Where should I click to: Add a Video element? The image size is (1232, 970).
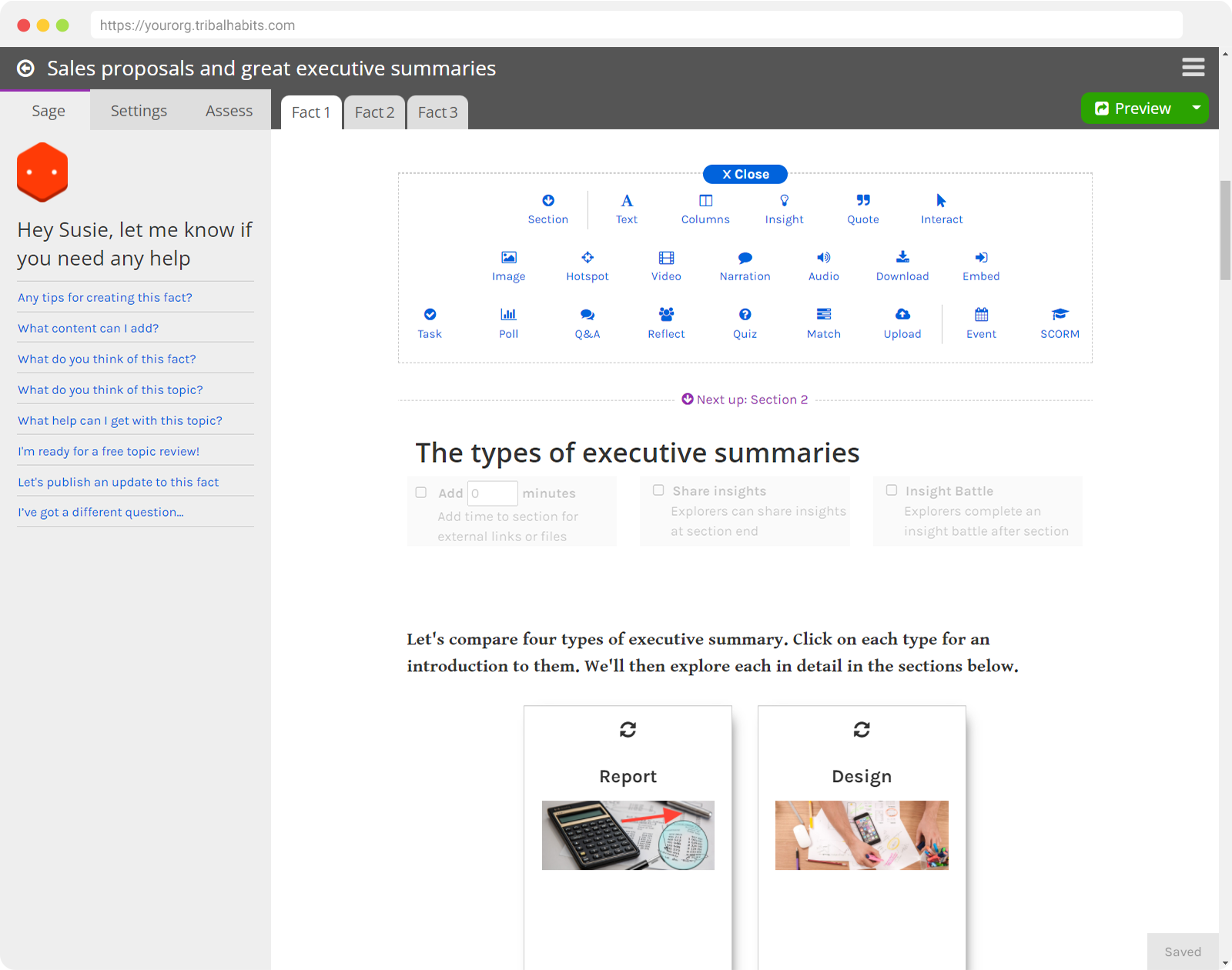pos(666,266)
